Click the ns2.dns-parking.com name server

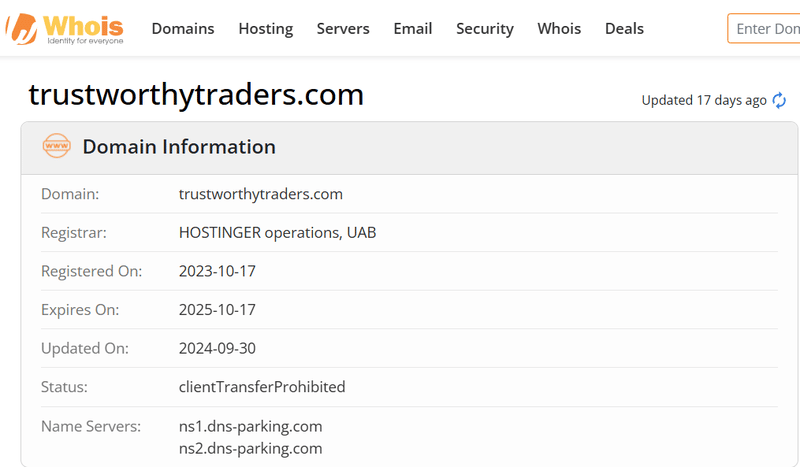pyautogui.click(x=251, y=449)
